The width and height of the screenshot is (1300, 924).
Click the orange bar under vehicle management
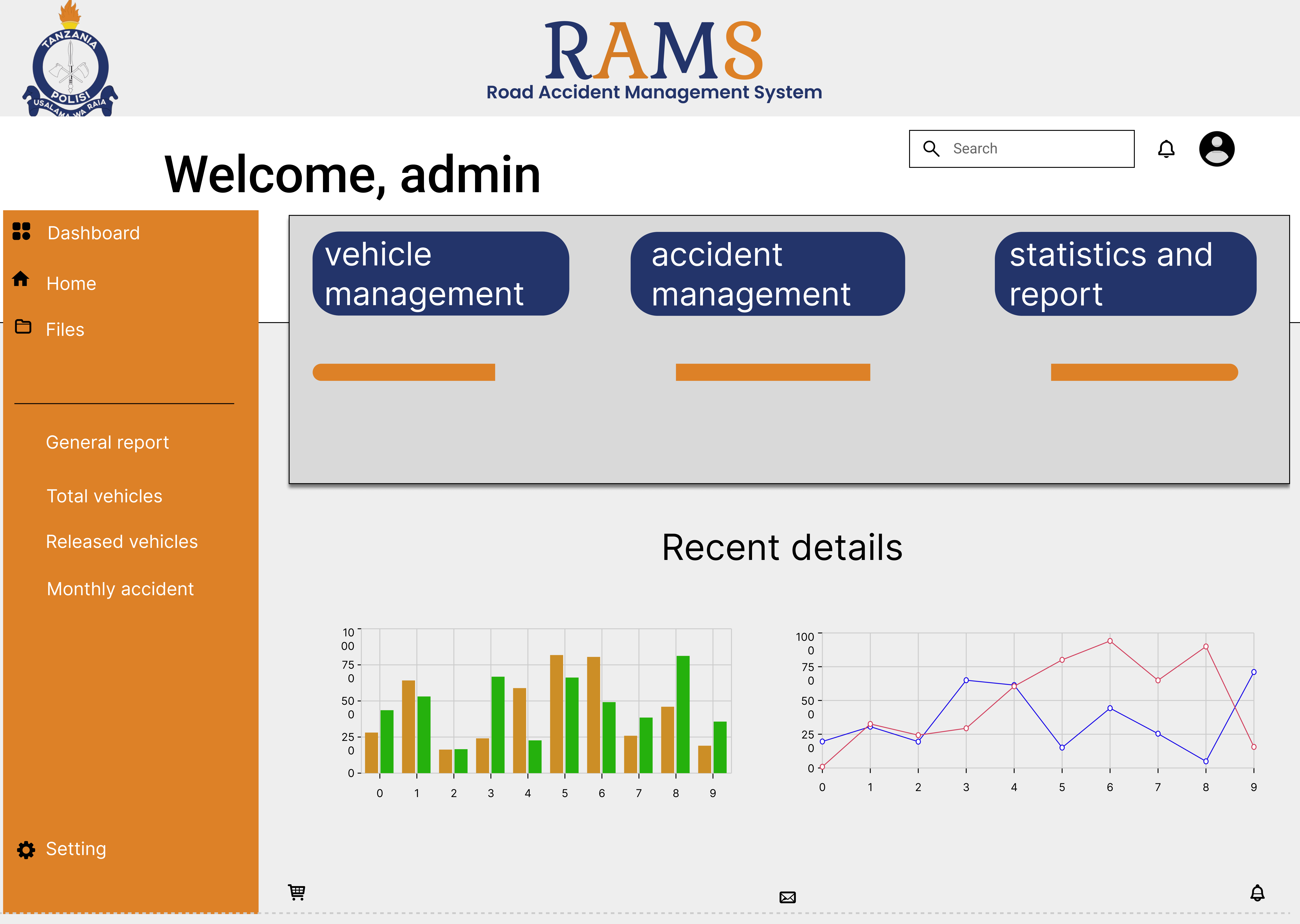[404, 372]
